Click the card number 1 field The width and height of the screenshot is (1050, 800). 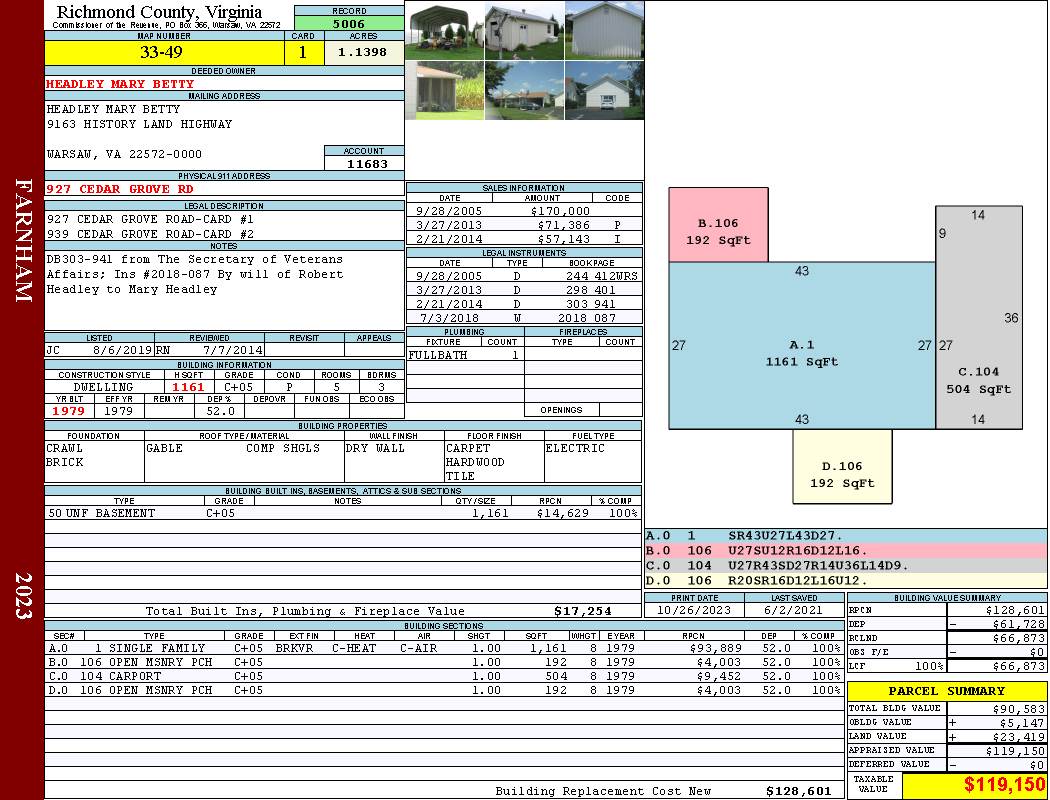pos(303,52)
